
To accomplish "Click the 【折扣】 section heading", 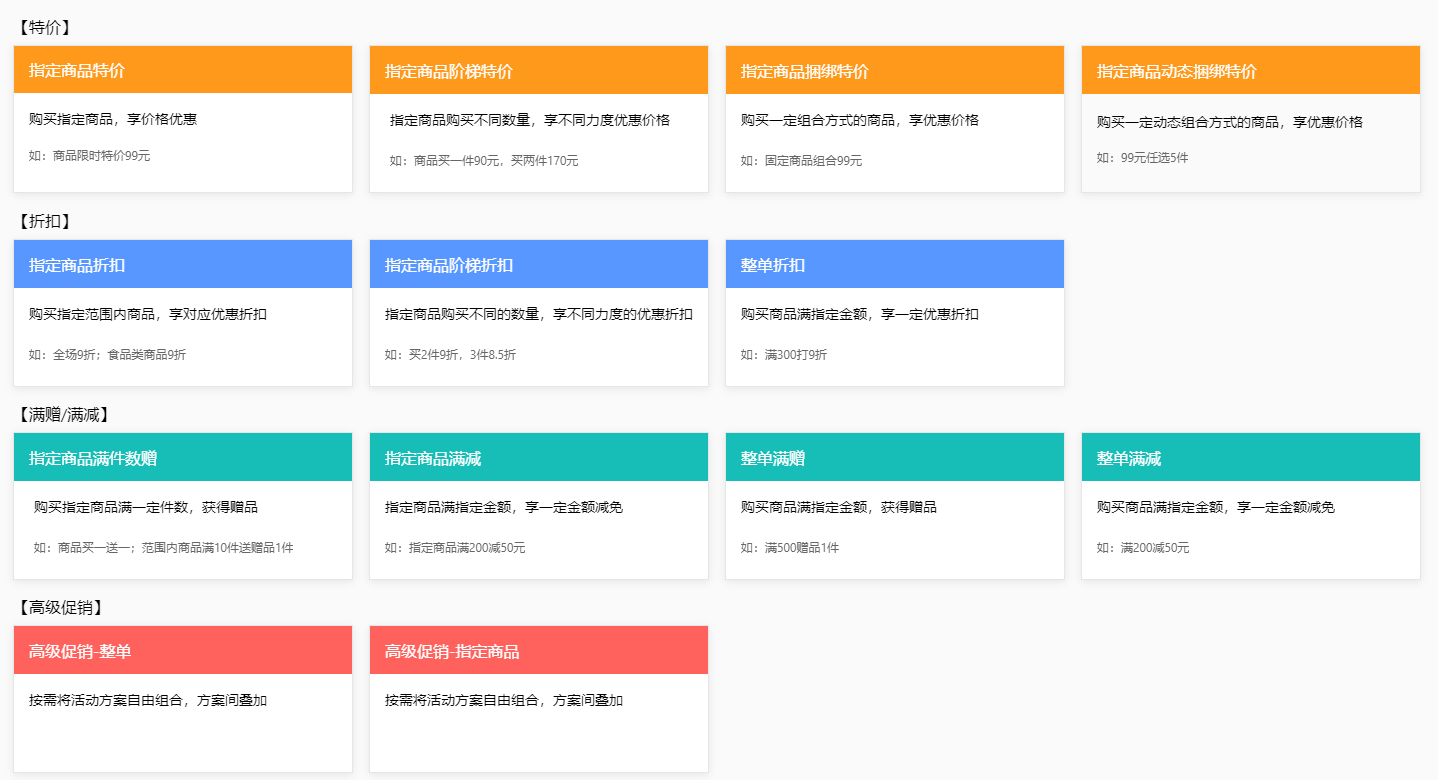I will (45, 221).
